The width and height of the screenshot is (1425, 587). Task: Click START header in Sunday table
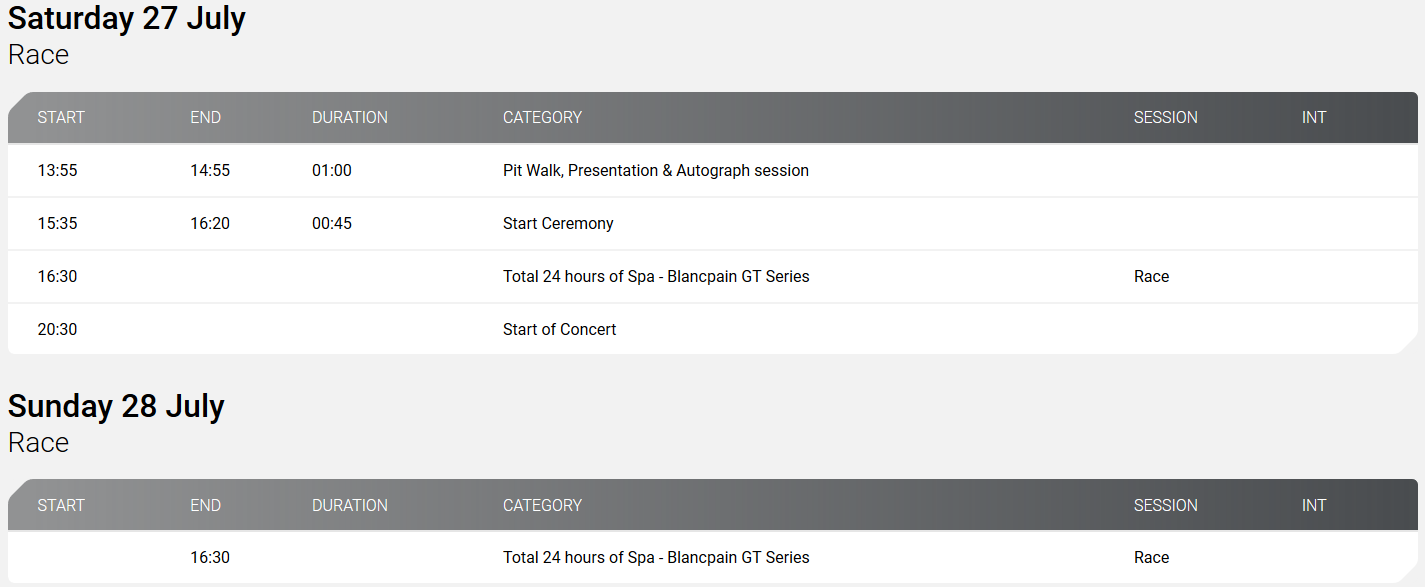(x=61, y=506)
